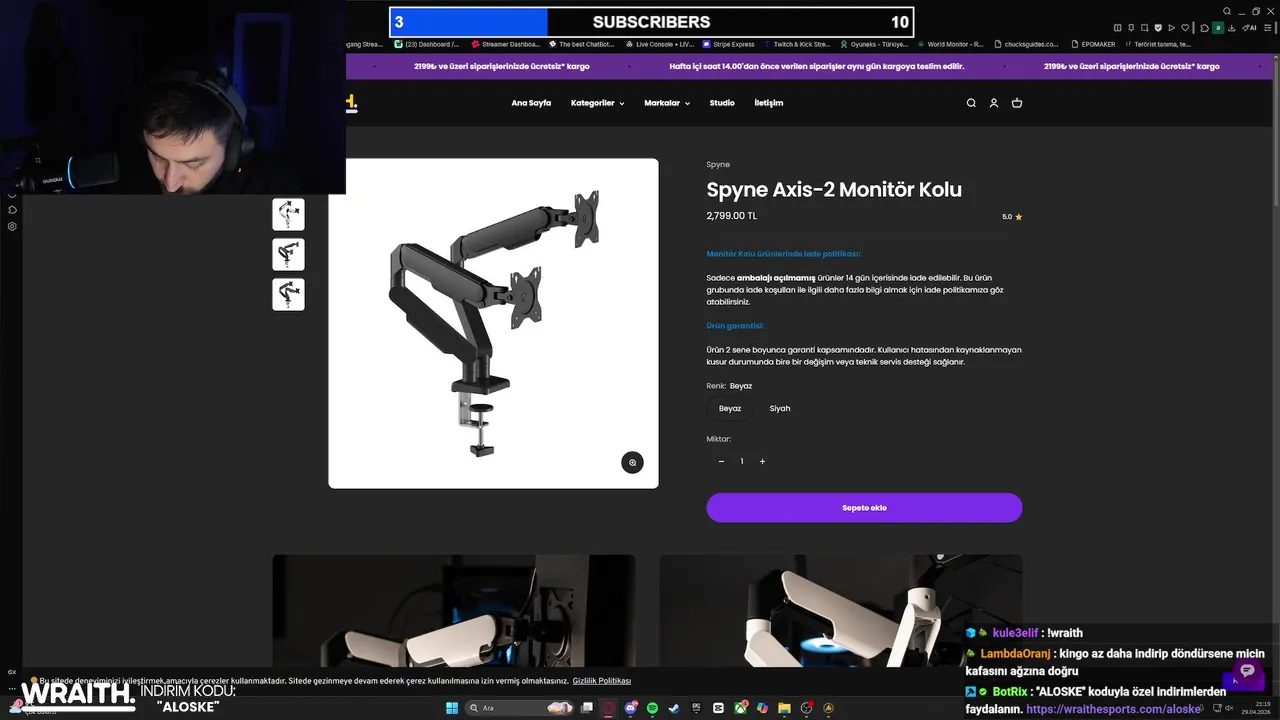
Task: Select the first product thumbnail
Action: (x=288, y=214)
